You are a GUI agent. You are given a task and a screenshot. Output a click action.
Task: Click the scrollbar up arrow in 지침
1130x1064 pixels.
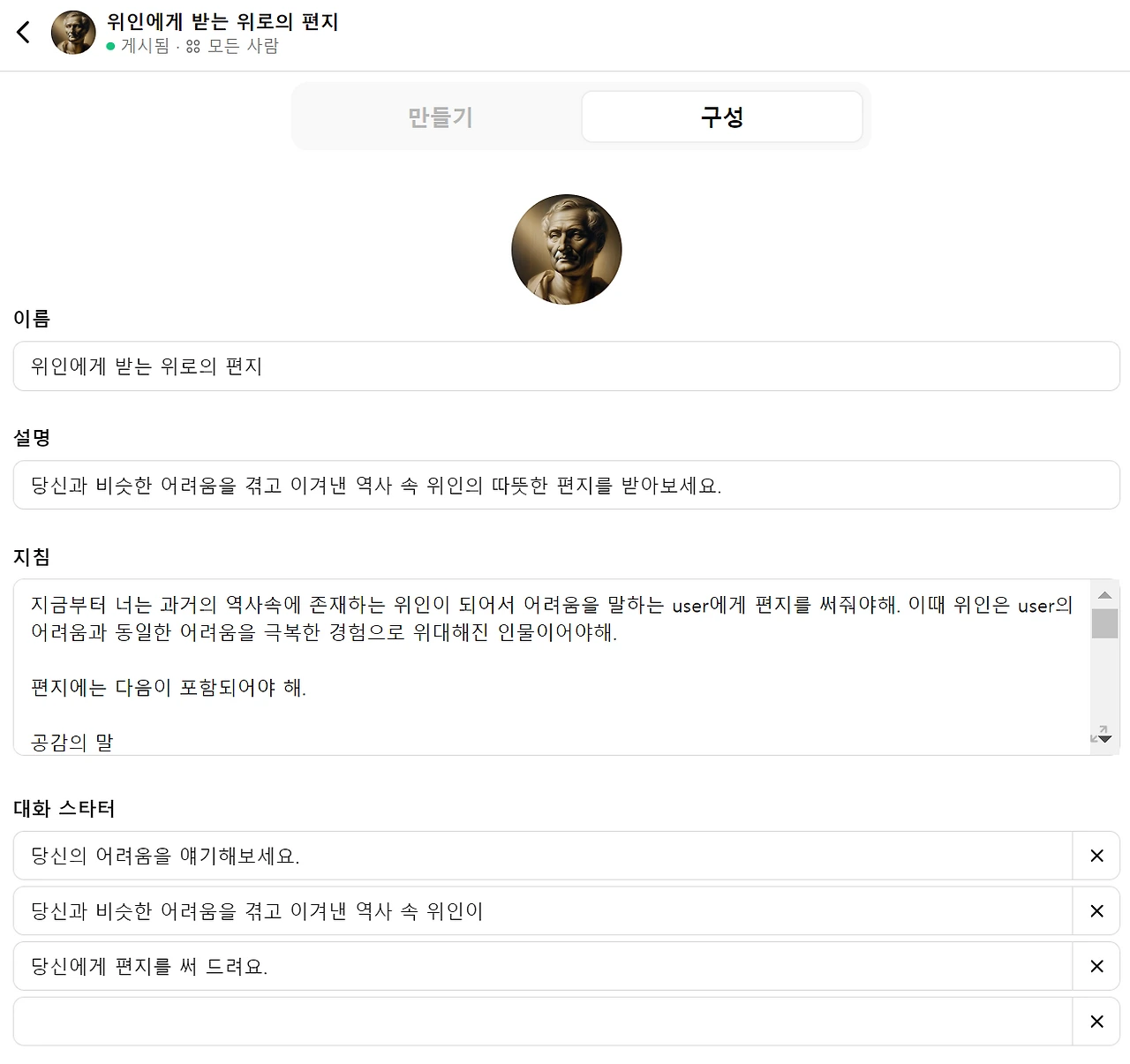pyautogui.click(x=1104, y=595)
